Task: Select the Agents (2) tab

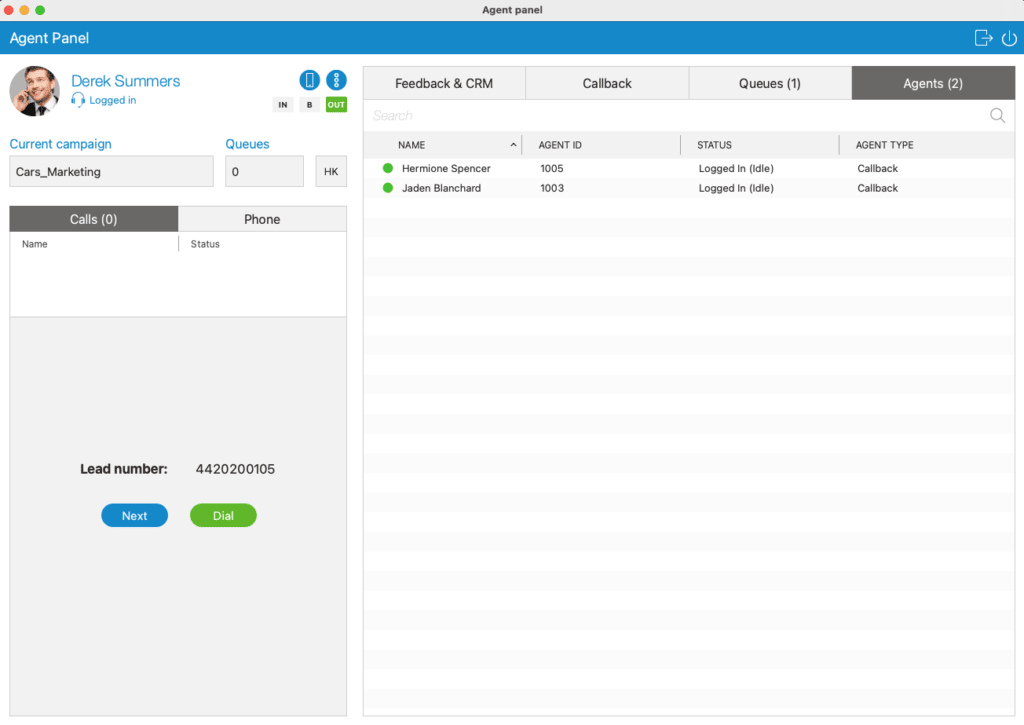Action: (933, 84)
